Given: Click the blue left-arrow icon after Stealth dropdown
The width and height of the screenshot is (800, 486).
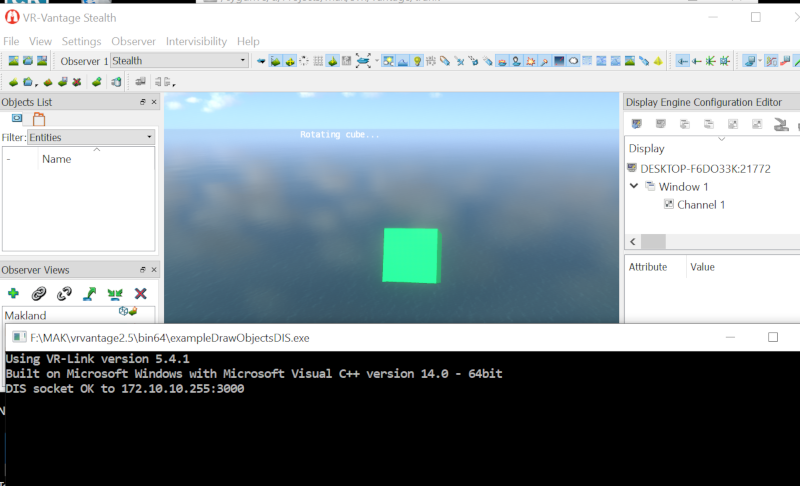Looking at the screenshot, I should pos(261,61).
